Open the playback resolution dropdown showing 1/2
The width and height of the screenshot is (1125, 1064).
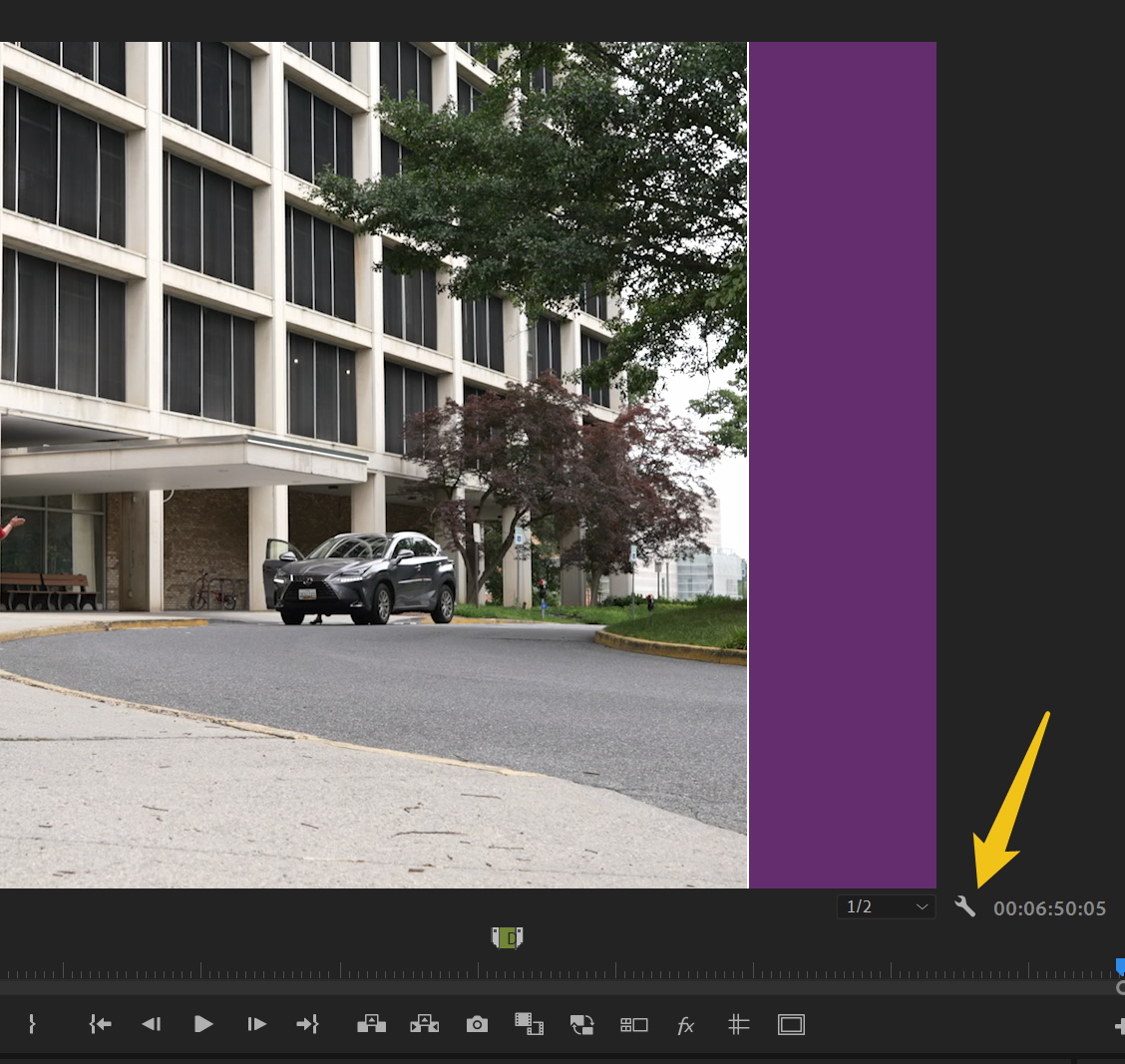coord(884,906)
